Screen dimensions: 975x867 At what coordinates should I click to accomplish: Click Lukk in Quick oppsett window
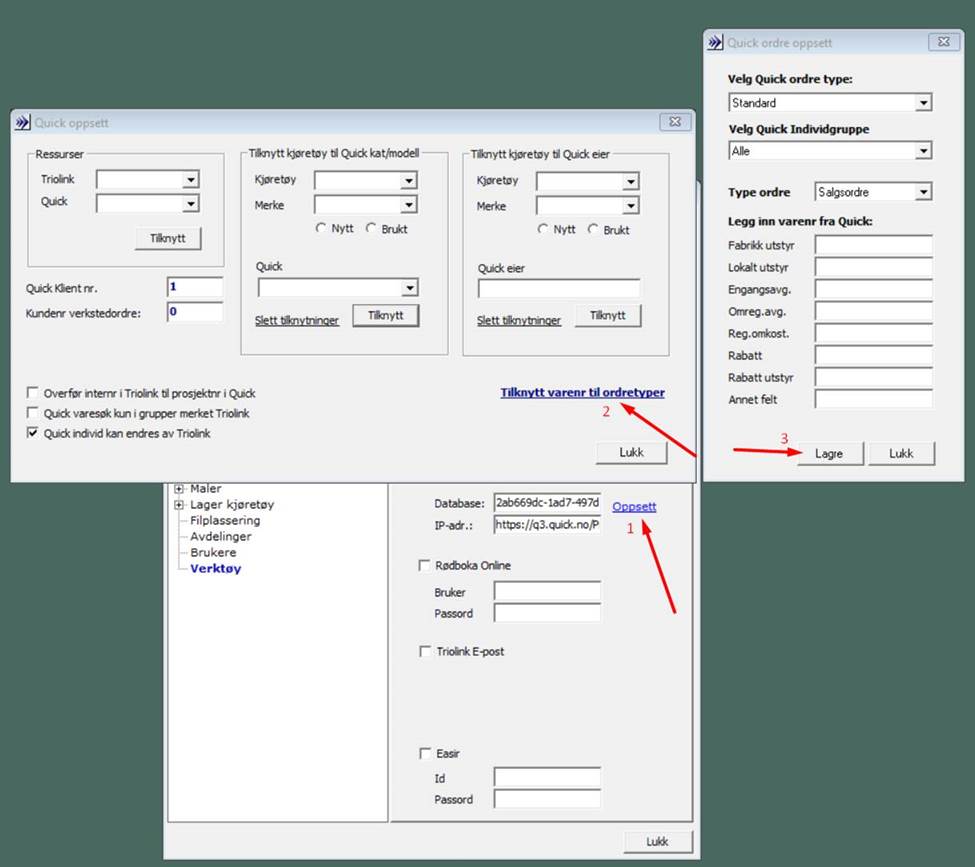pyautogui.click(x=631, y=452)
